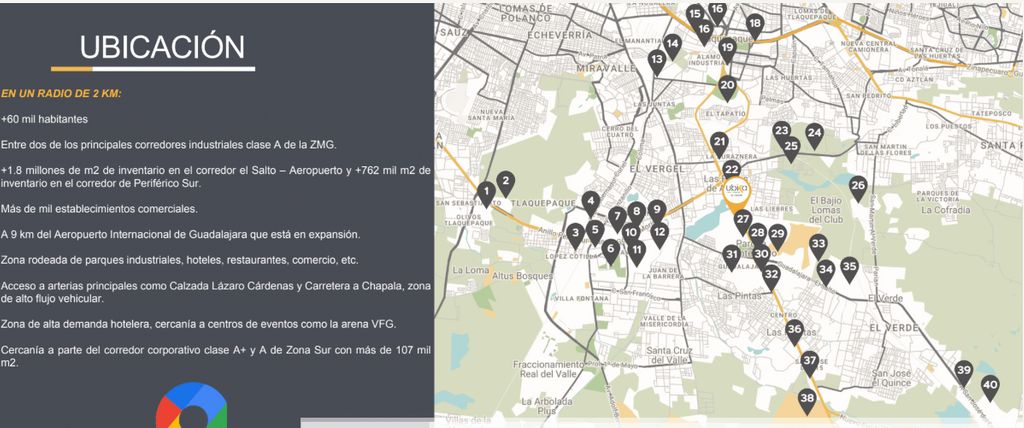Viewport: 1024px width, 428px height.
Task: Select map pin number 24
Action: [x=814, y=133]
